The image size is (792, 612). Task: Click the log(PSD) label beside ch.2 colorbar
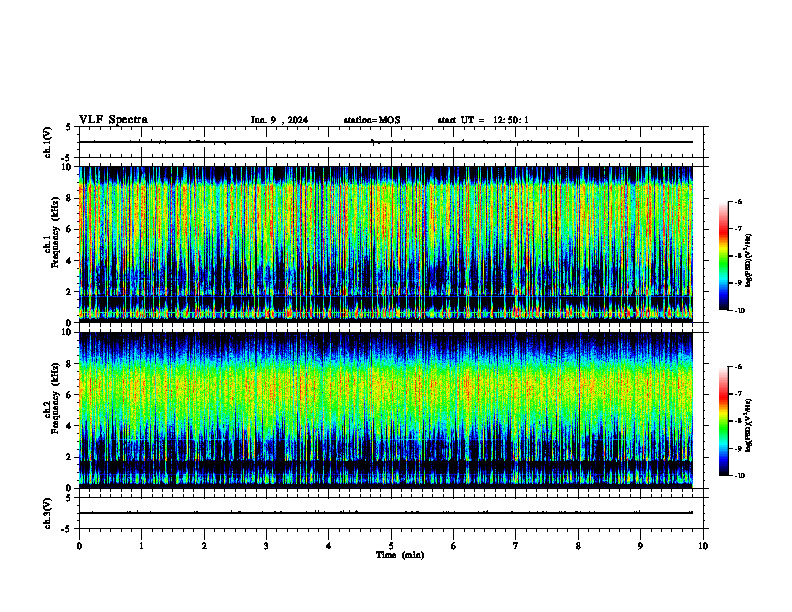(749, 426)
